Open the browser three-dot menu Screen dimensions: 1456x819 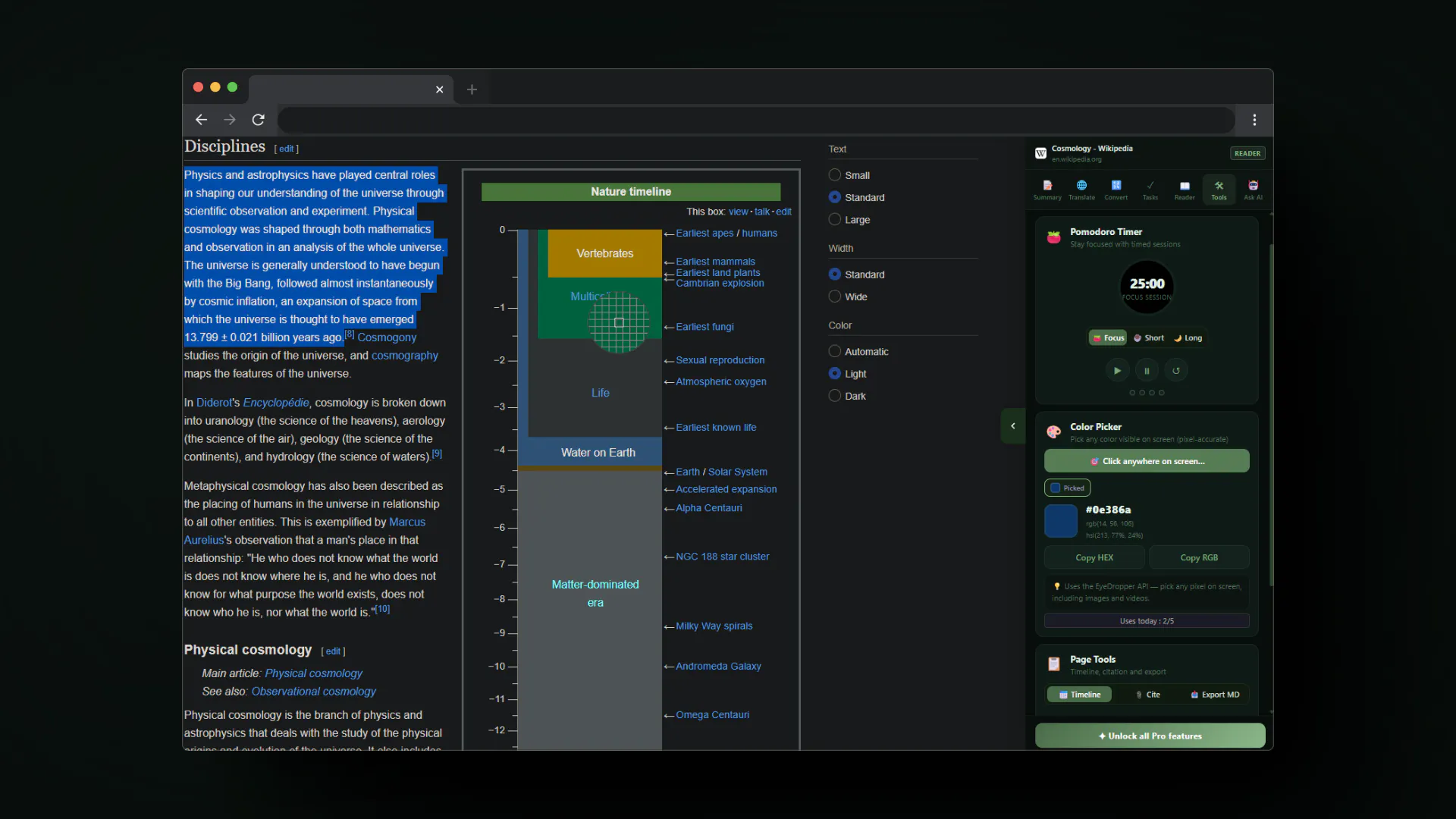coord(1254,120)
